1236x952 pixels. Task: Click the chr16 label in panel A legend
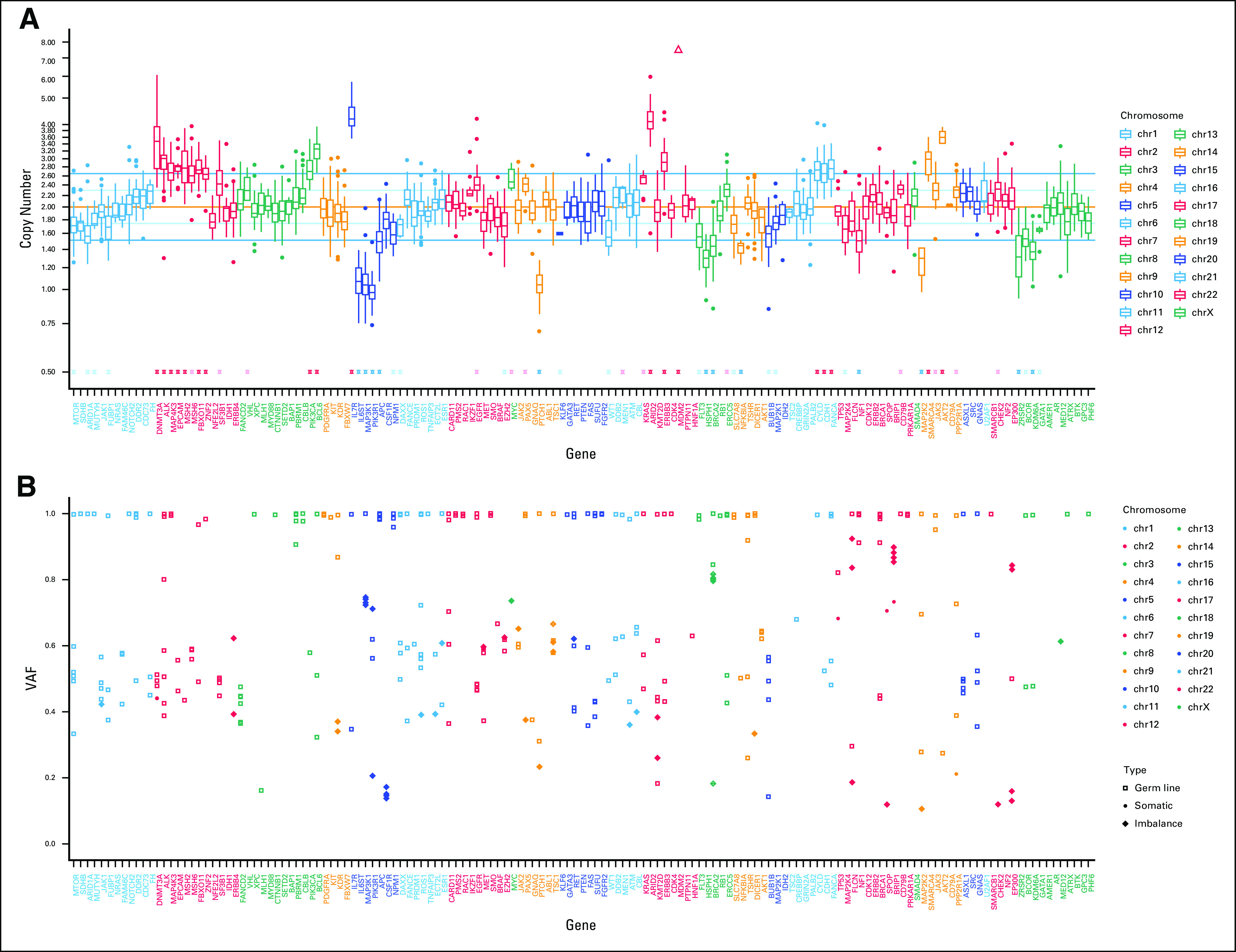[1204, 187]
